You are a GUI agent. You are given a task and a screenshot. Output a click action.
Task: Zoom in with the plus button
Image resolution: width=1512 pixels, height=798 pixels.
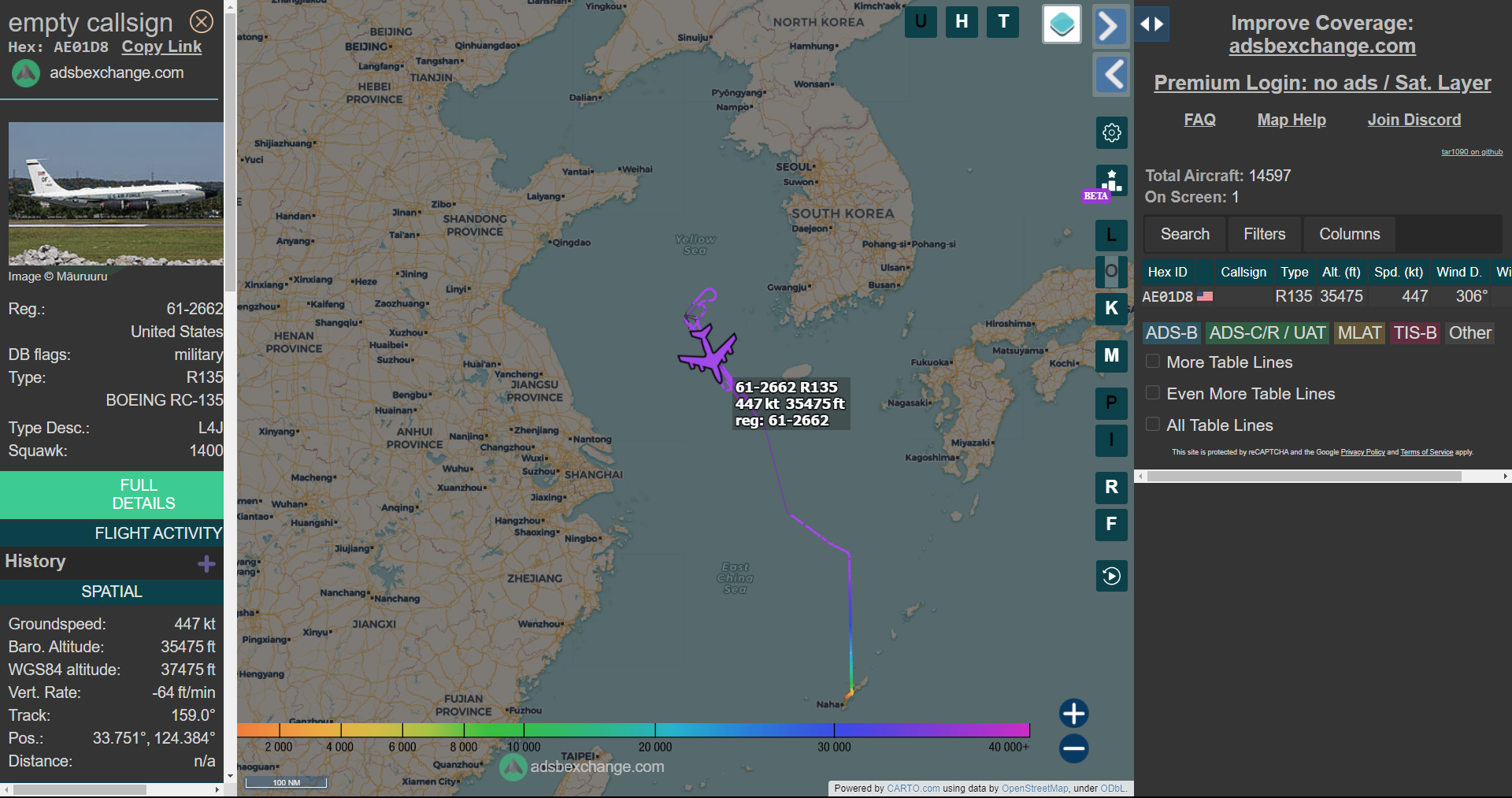click(x=1073, y=713)
